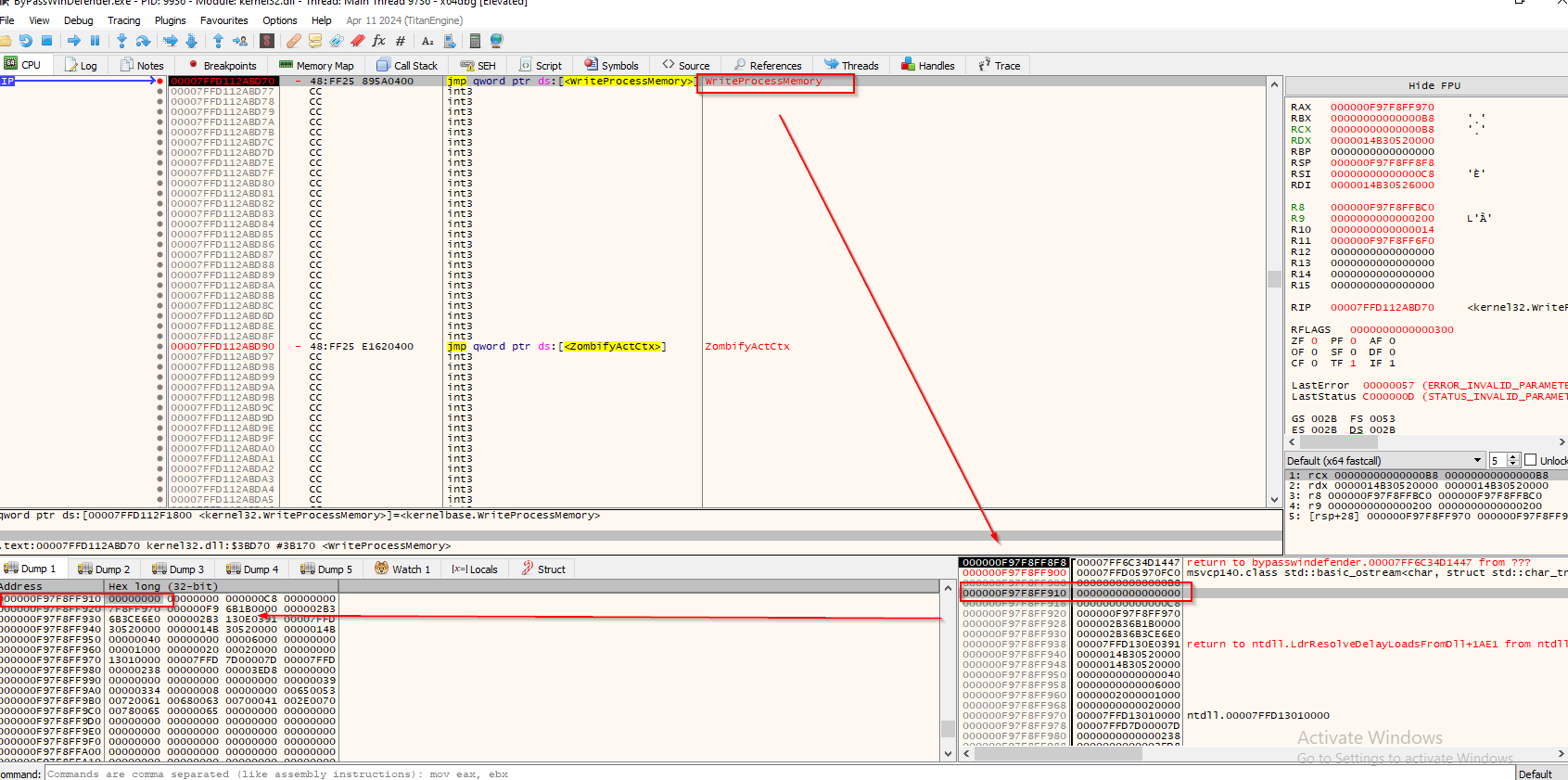
Task: Increase the argument count stepper
Action: (x=1513, y=457)
